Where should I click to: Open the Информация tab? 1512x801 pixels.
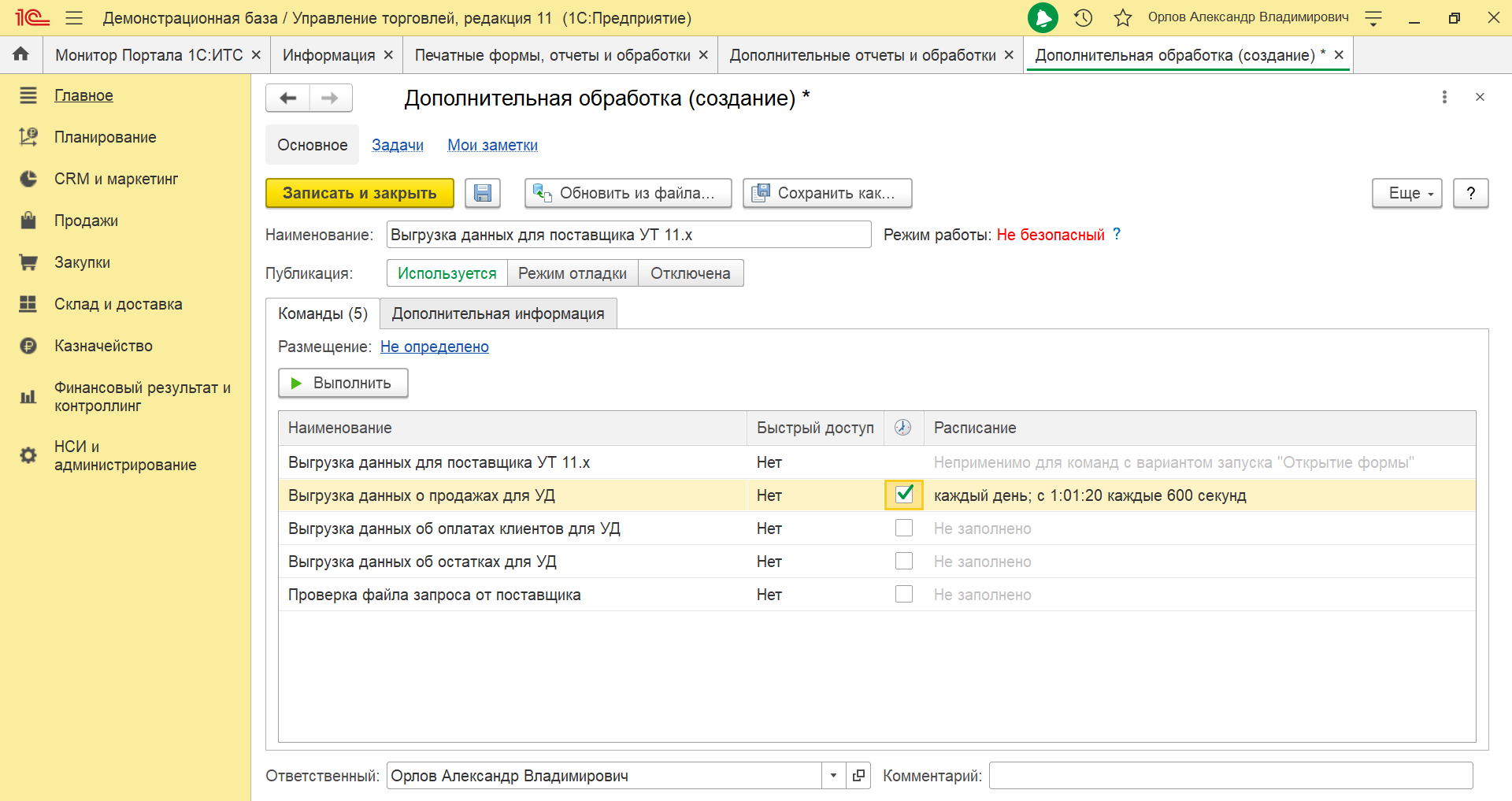click(328, 55)
